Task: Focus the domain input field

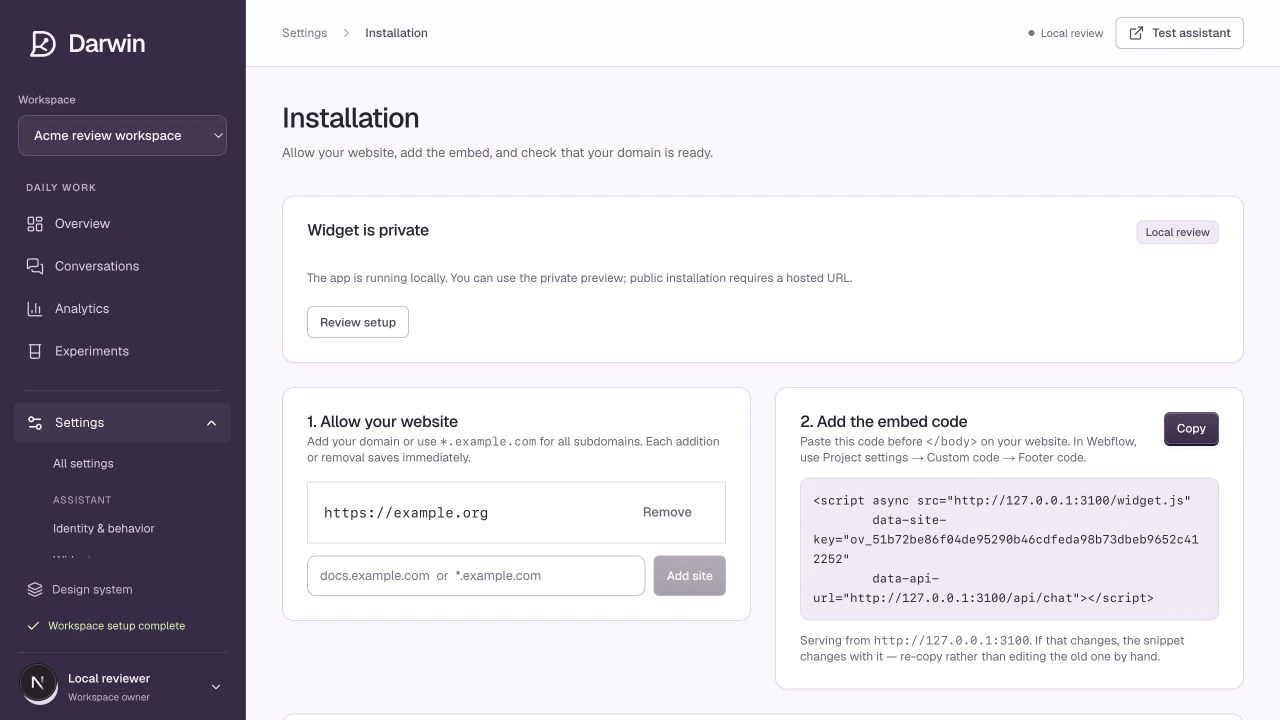Action: click(x=476, y=576)
